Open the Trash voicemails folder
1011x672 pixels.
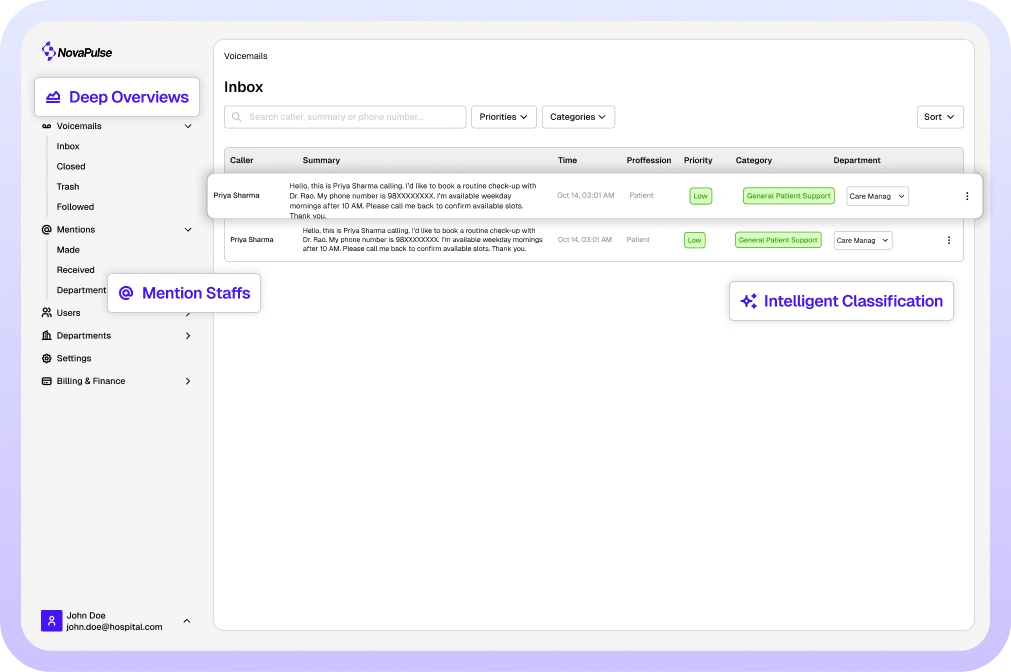point(68,187)
